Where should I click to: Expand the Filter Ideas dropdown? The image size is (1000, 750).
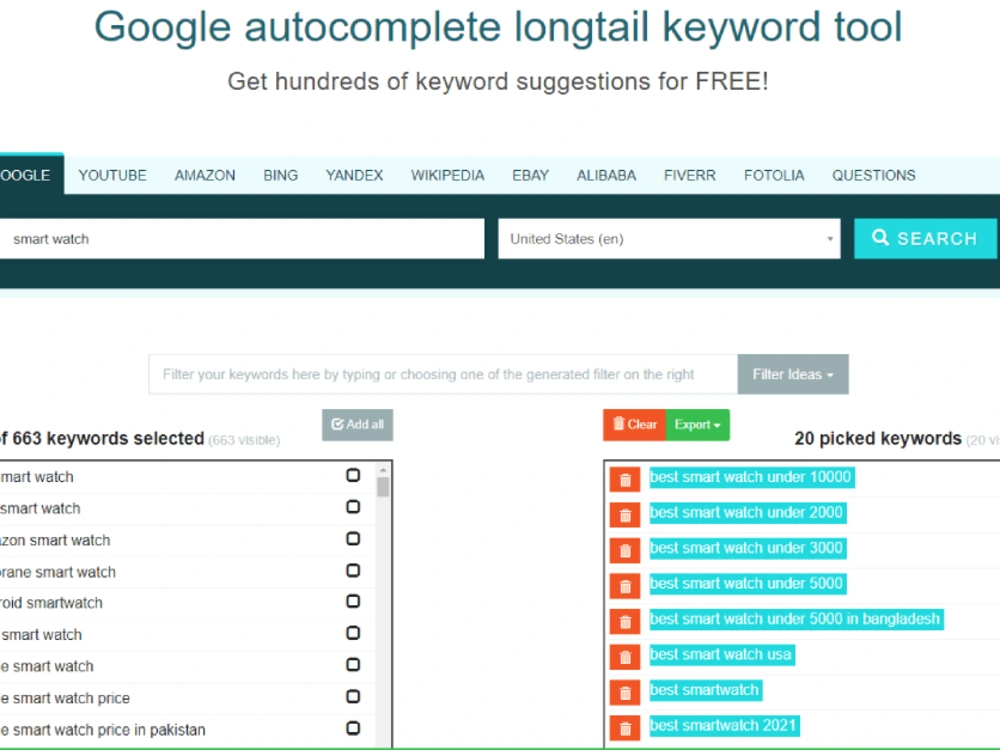tap(793, 374)
